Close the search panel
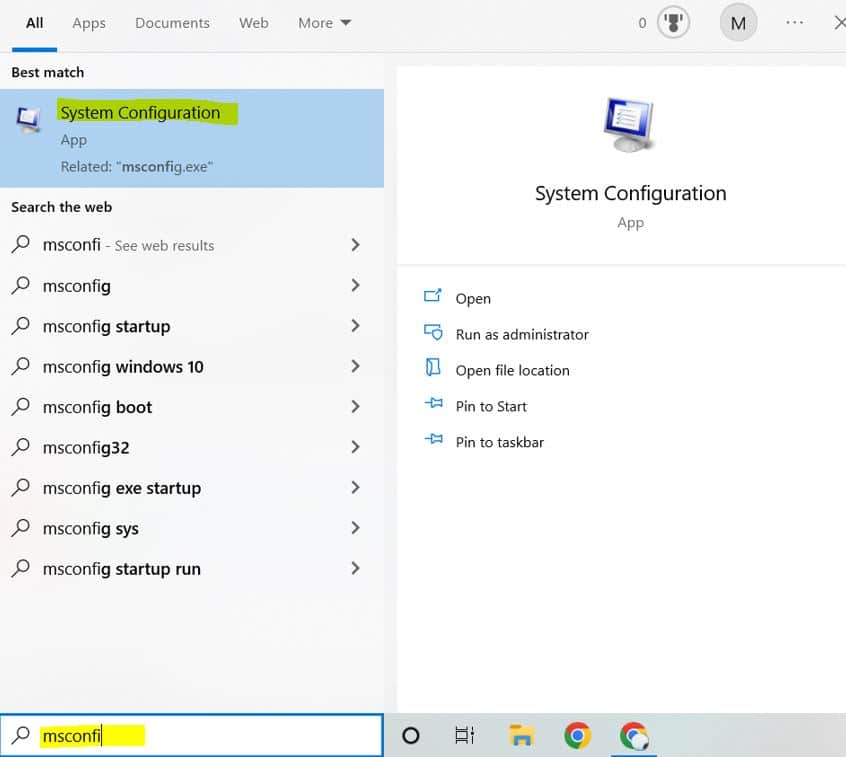The image size is (846, 757). pyautogui.click(x=840, y=23)
